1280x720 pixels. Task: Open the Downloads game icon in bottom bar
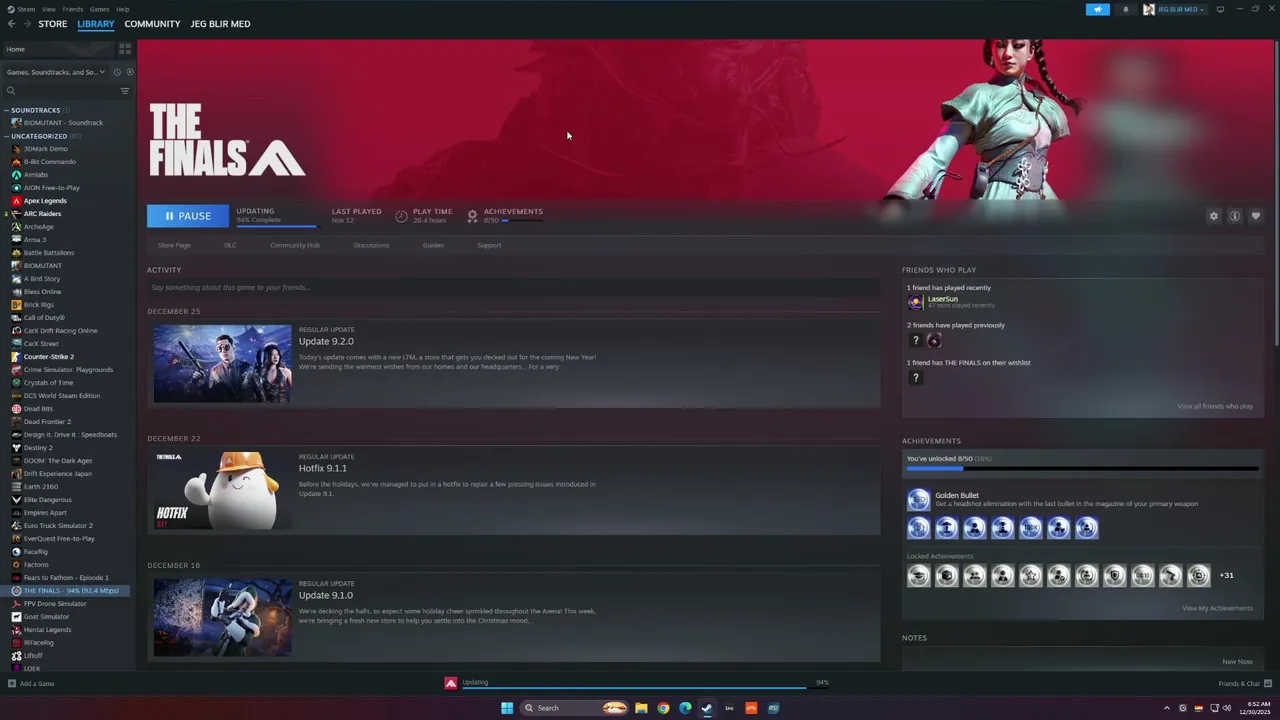coord(451,683)
